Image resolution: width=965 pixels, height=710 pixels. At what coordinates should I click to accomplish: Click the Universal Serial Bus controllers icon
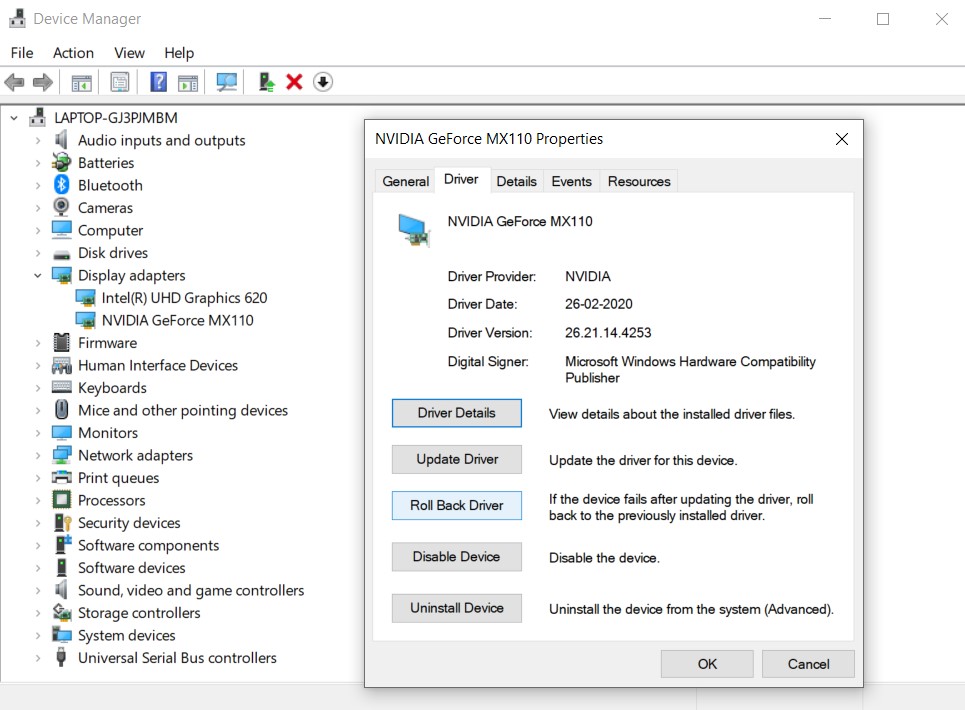pos(61,657)
